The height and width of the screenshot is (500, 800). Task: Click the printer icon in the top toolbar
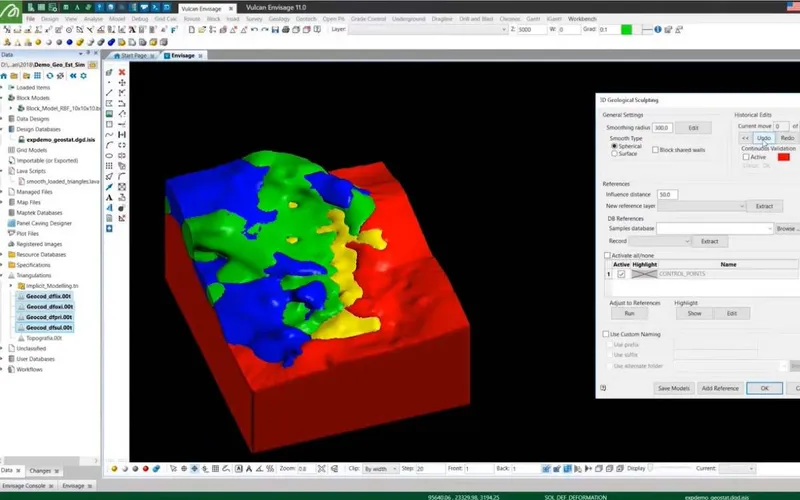[286, 30]
